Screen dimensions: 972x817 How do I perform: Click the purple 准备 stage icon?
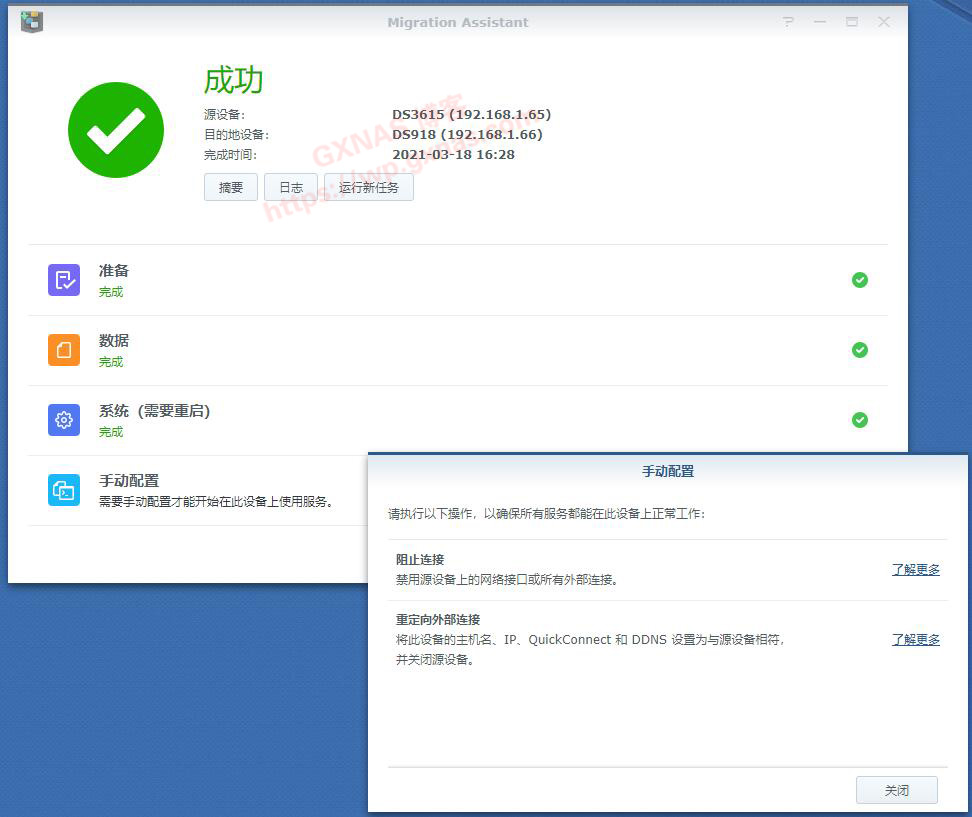[x=64, y=280]
